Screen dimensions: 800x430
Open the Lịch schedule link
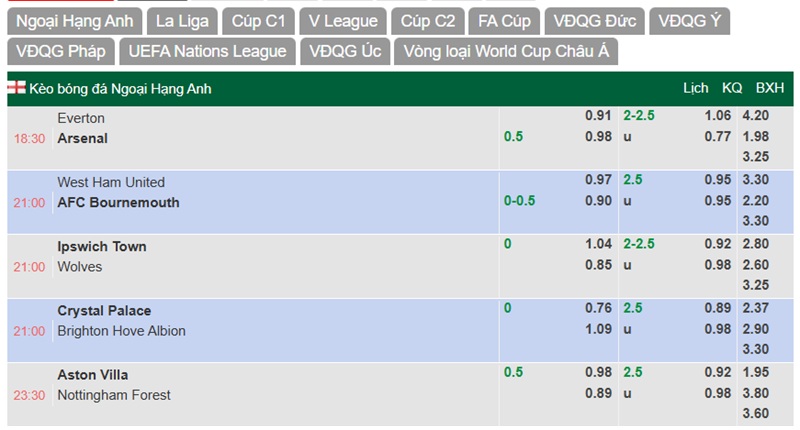click(x=695, y=88)
